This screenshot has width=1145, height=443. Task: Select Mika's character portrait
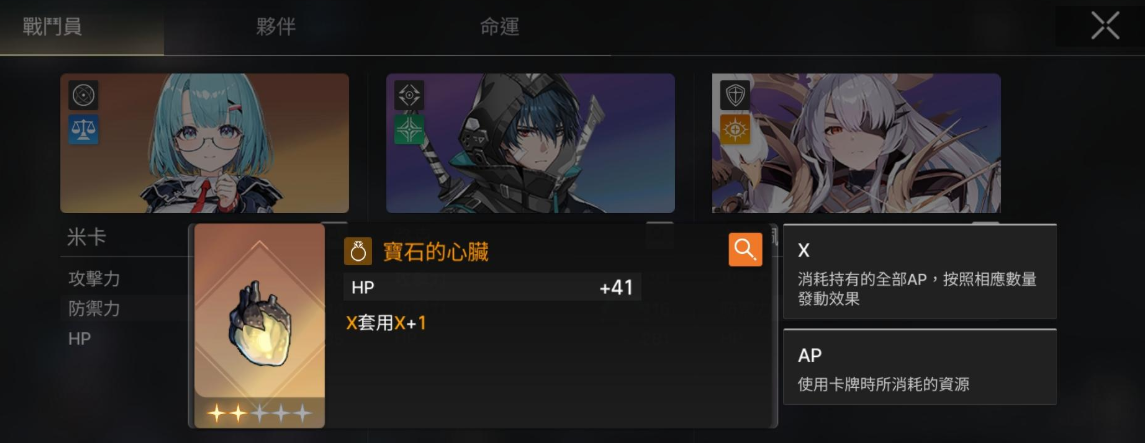click(x=204, y=143)
